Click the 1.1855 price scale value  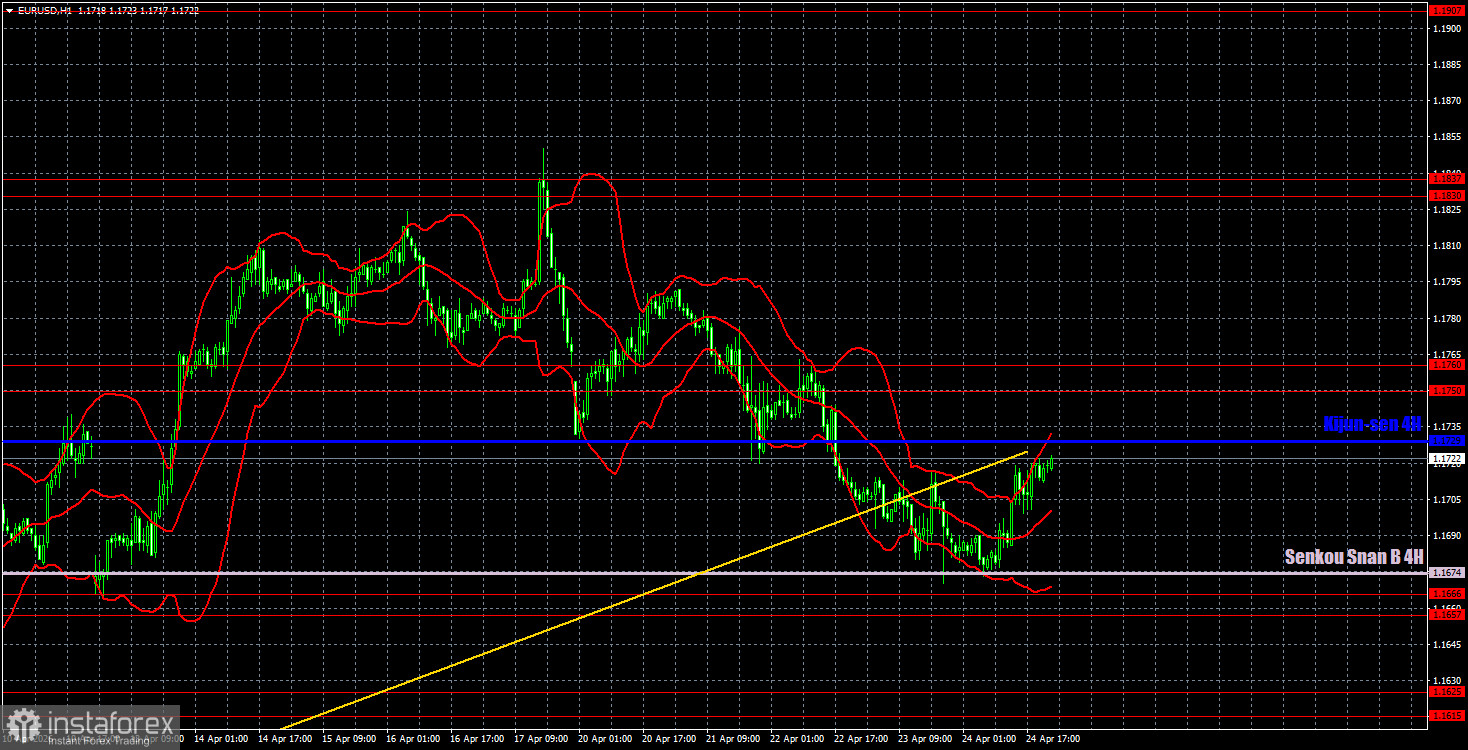(1447, 137)
